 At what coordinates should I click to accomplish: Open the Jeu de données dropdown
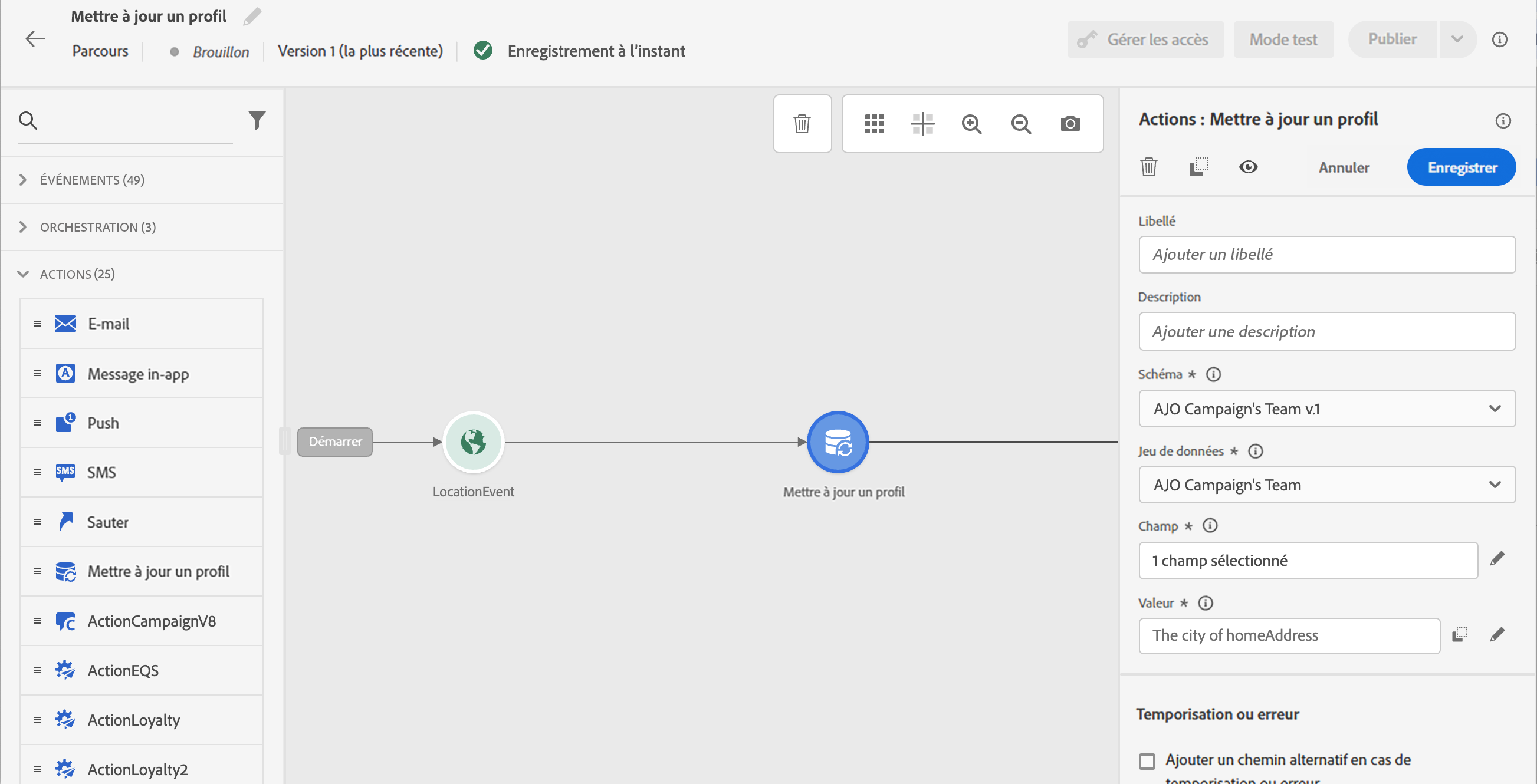(1326, 485)
